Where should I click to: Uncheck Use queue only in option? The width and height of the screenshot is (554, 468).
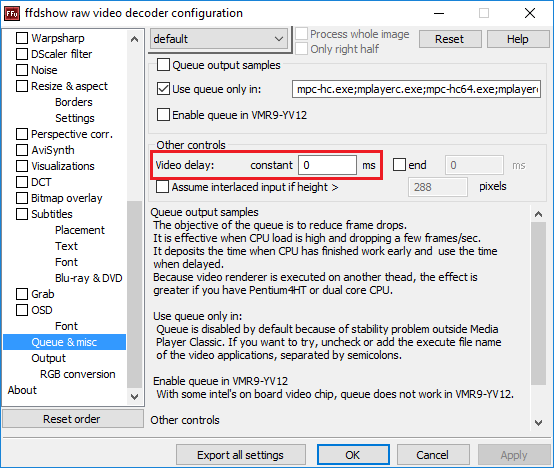[163, 89]
